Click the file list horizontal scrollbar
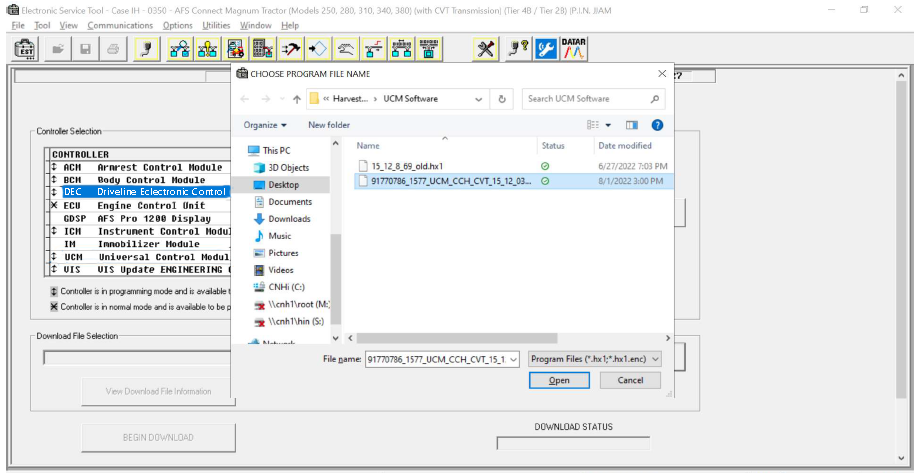This screenshot has height=473, width=914. point(457,338)
